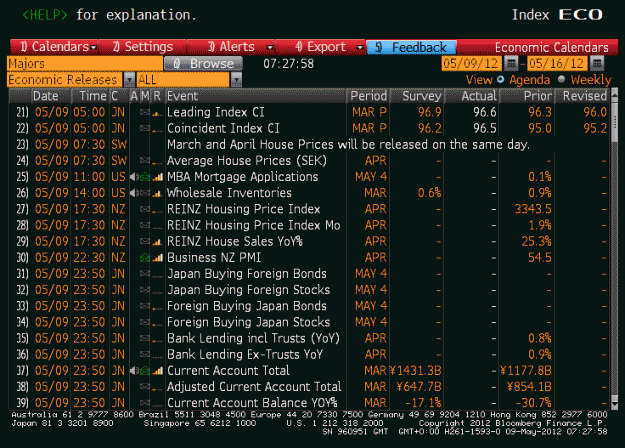This screenshot has width=625, height=448.
Task: Open calendar picker for end date
Action: point(597,63)
